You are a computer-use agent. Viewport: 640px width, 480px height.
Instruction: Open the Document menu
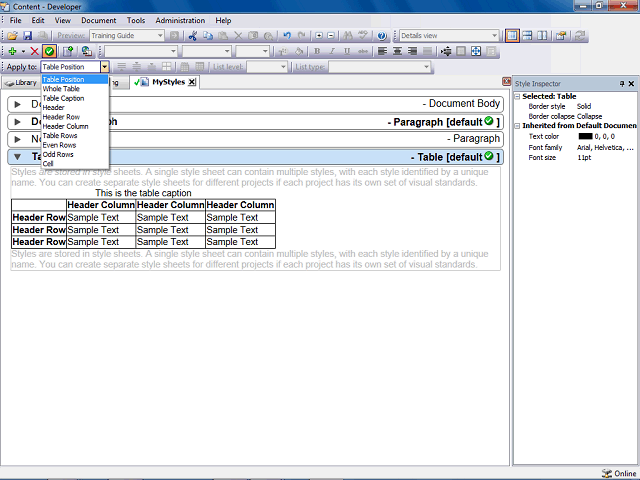point(98,20)
